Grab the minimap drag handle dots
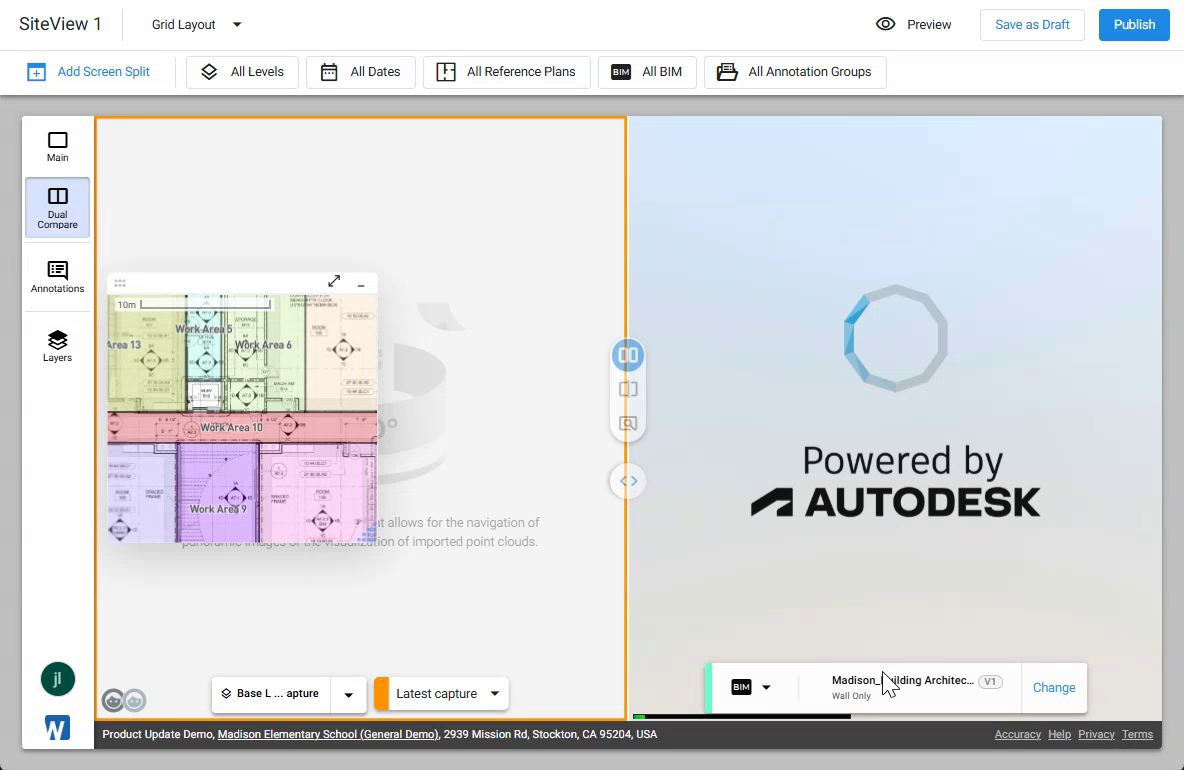 tap(119, 283)
